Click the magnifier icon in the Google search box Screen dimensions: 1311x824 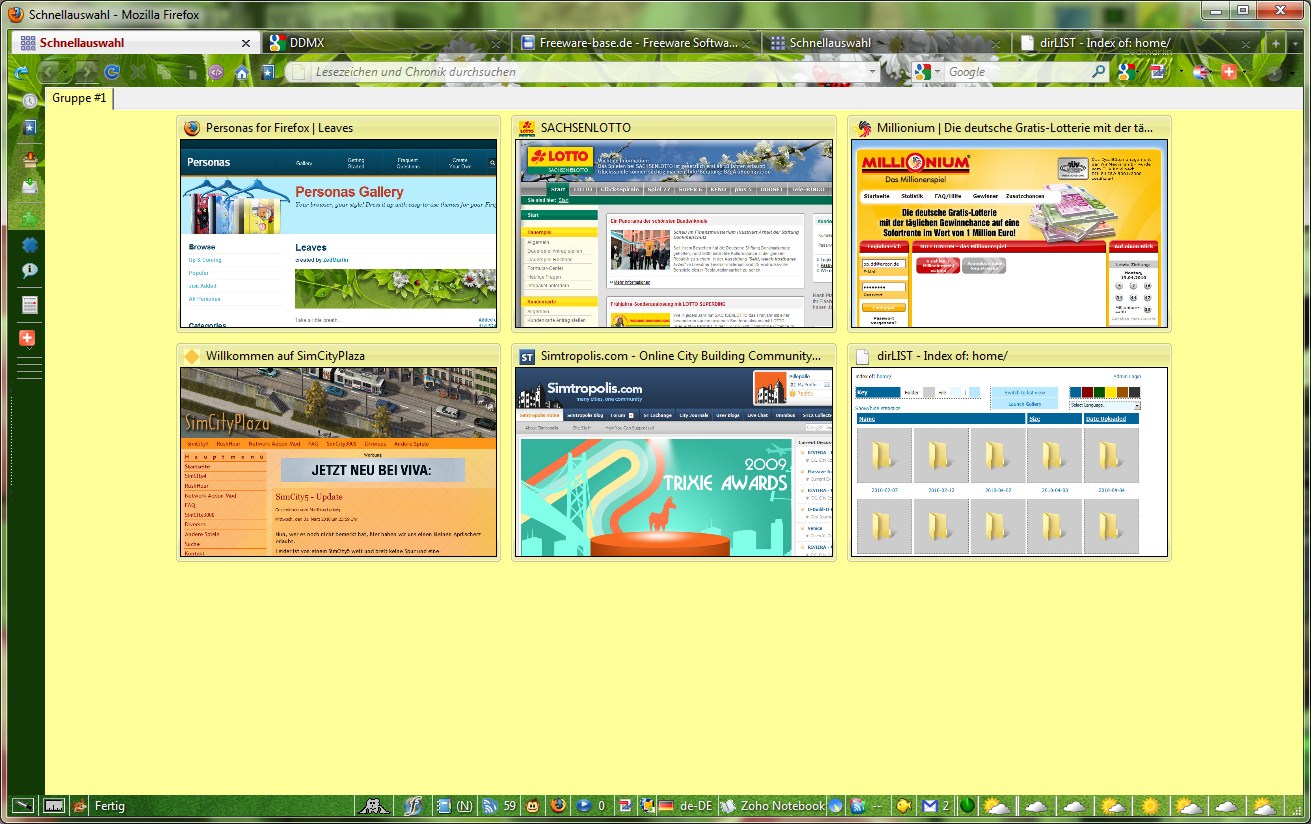click(1098, 72)
